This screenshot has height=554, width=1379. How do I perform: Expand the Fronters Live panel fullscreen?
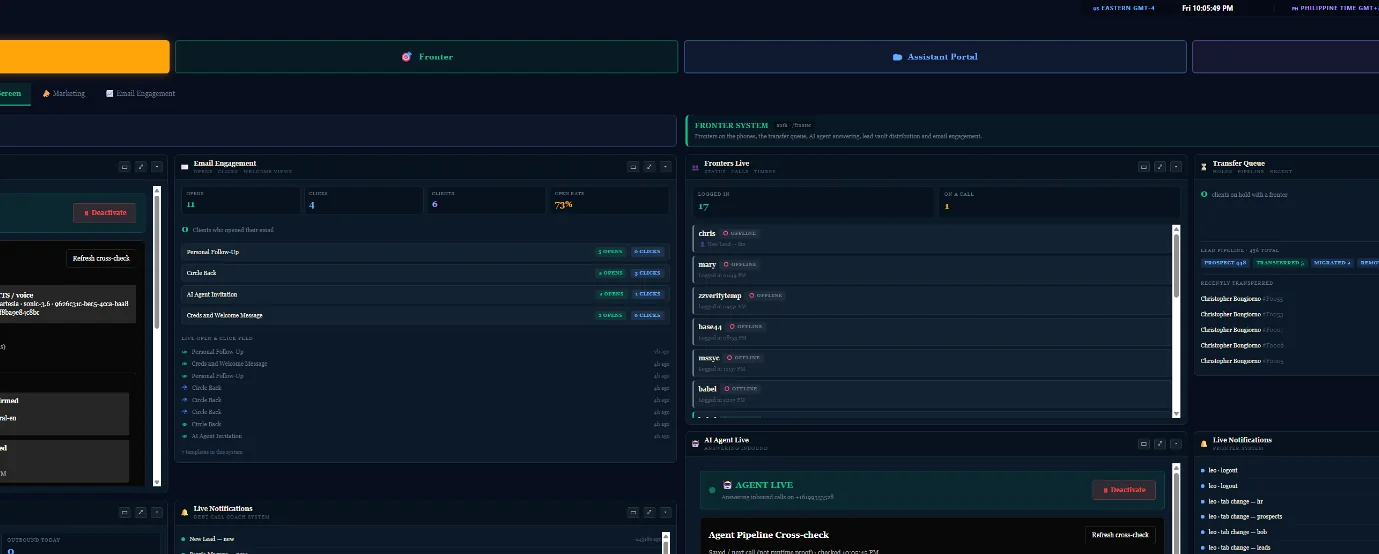1160,167
